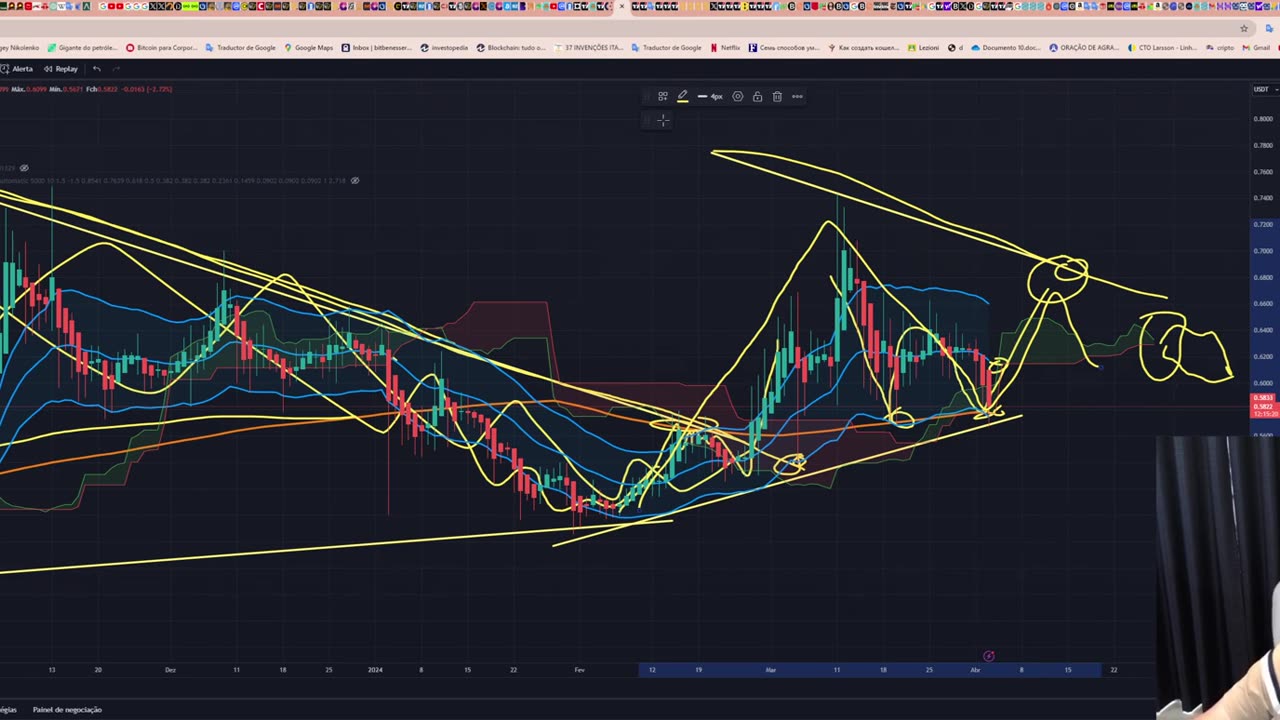Undo the last chart action

tap(96, 69)
